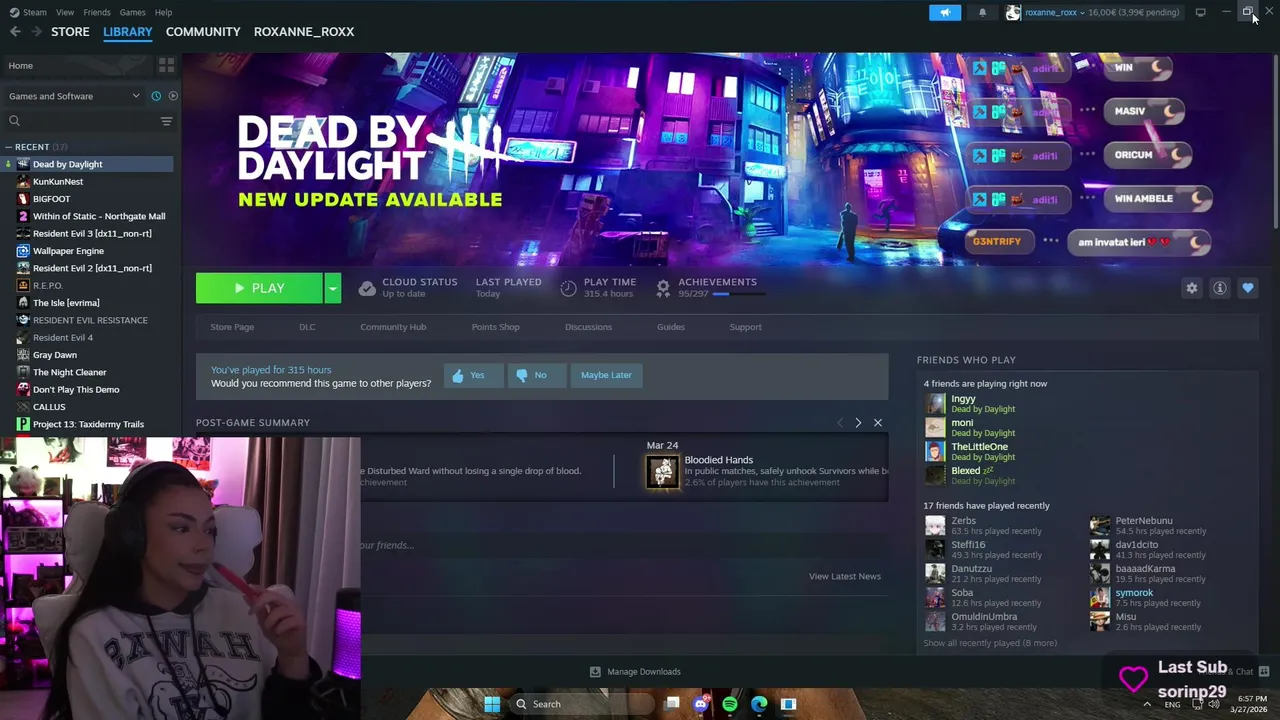Toggle favorite heart for Dead by Daylight

tap(1247, 288)
